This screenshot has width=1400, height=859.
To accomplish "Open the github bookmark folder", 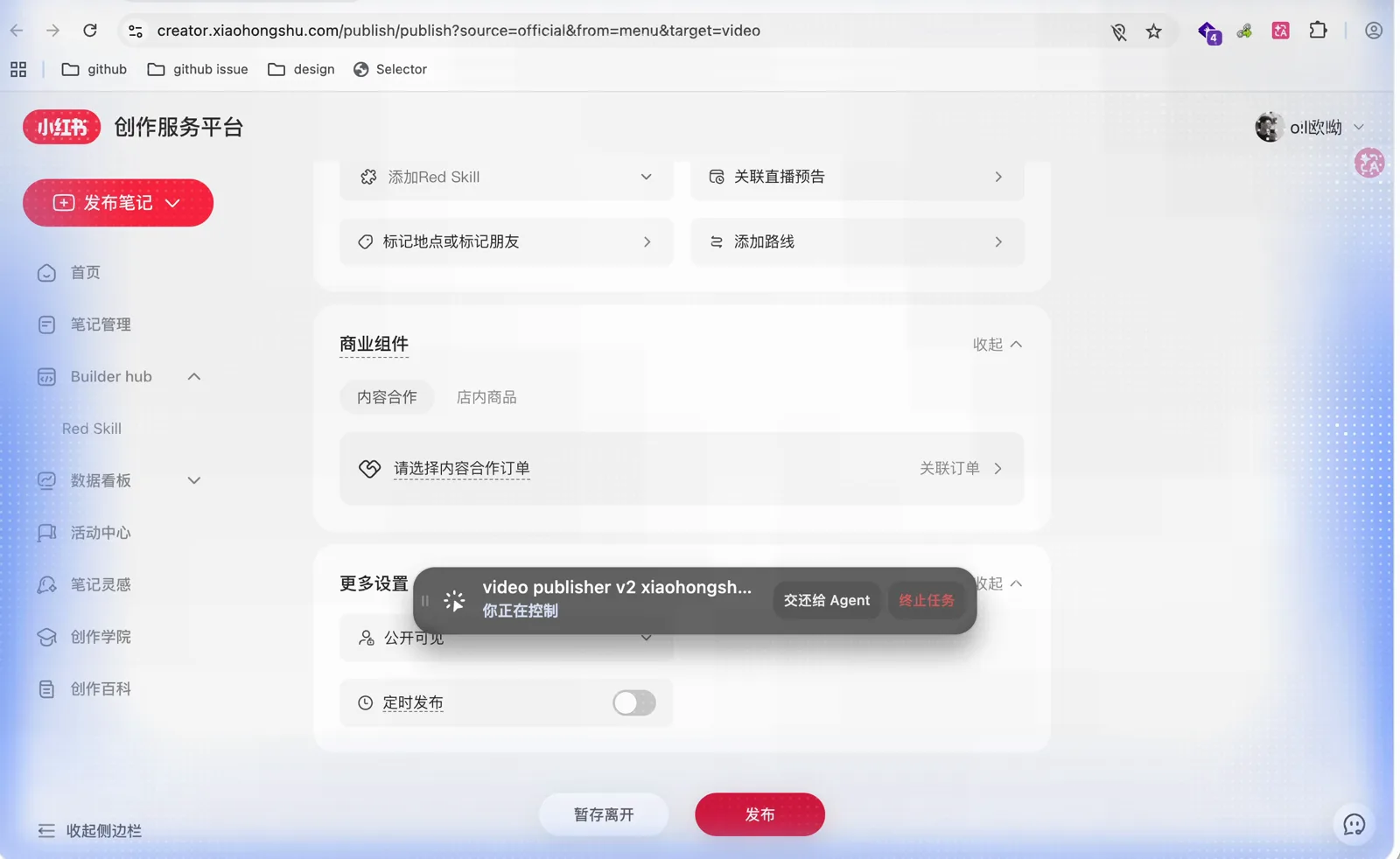I will coord(94,69).
